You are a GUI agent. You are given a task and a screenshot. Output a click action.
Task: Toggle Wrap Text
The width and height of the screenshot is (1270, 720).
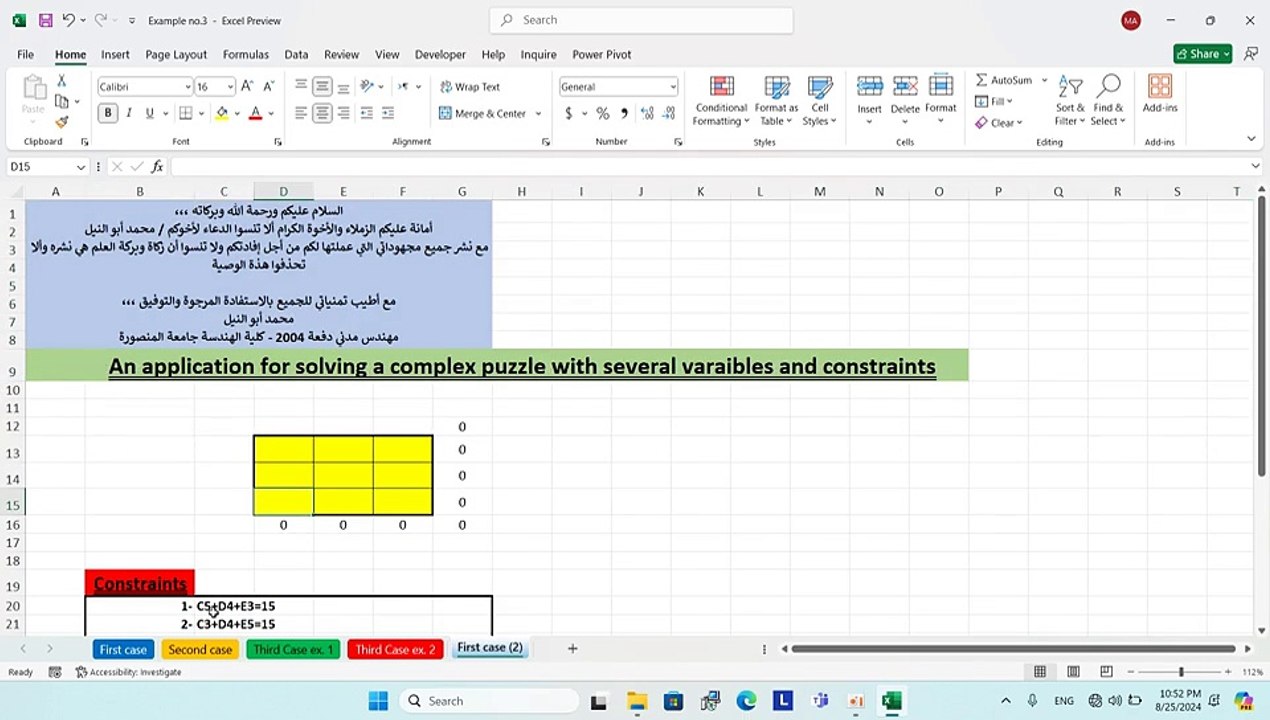470,87
